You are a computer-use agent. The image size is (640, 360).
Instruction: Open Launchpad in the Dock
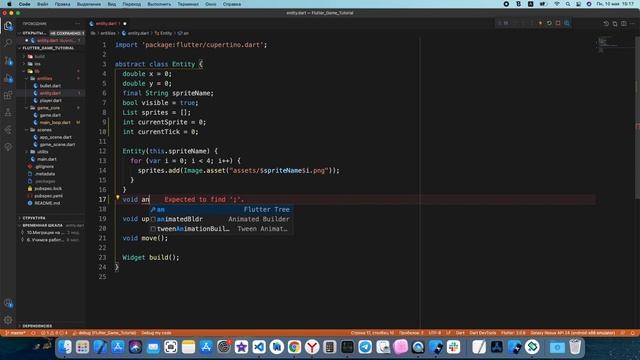tap(82, 347)
